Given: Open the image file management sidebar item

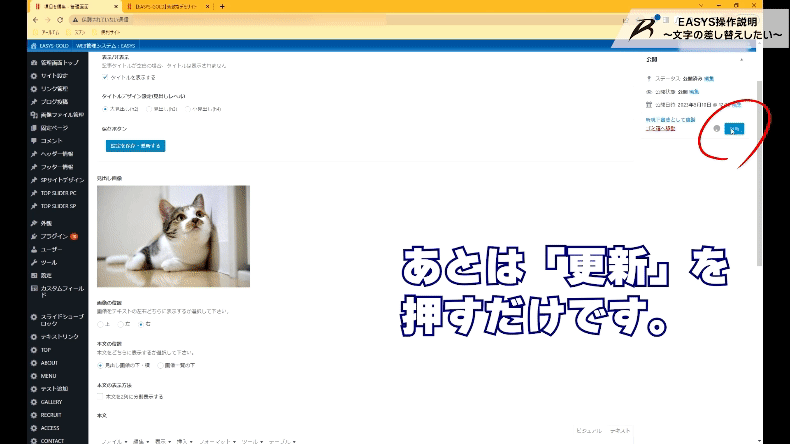Looking at the screenshot, I should [57, 115].
